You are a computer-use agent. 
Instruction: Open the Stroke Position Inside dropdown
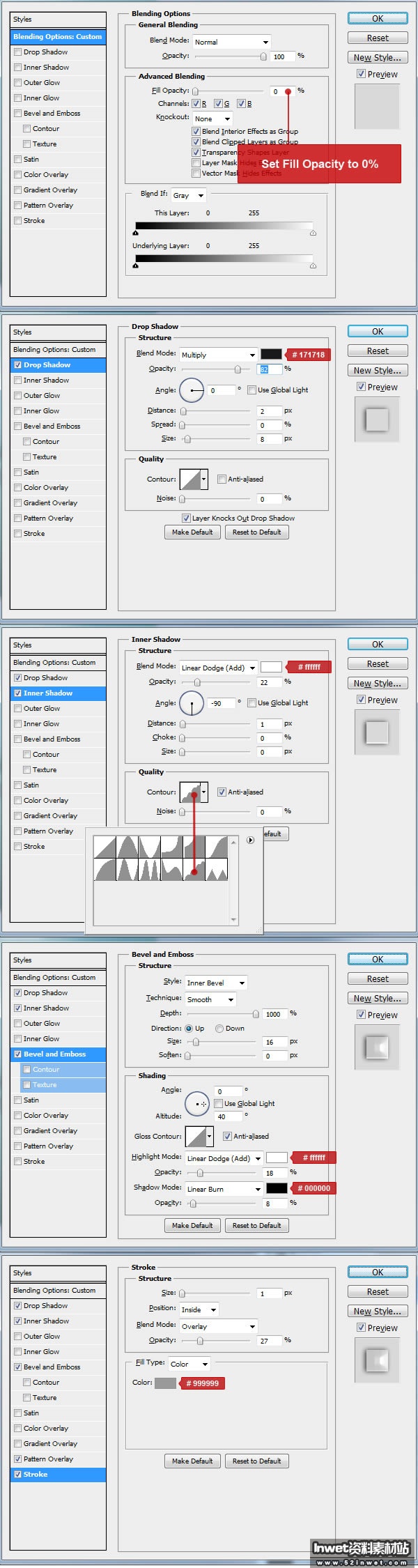pyautogui.click(x=199, y=1309)
